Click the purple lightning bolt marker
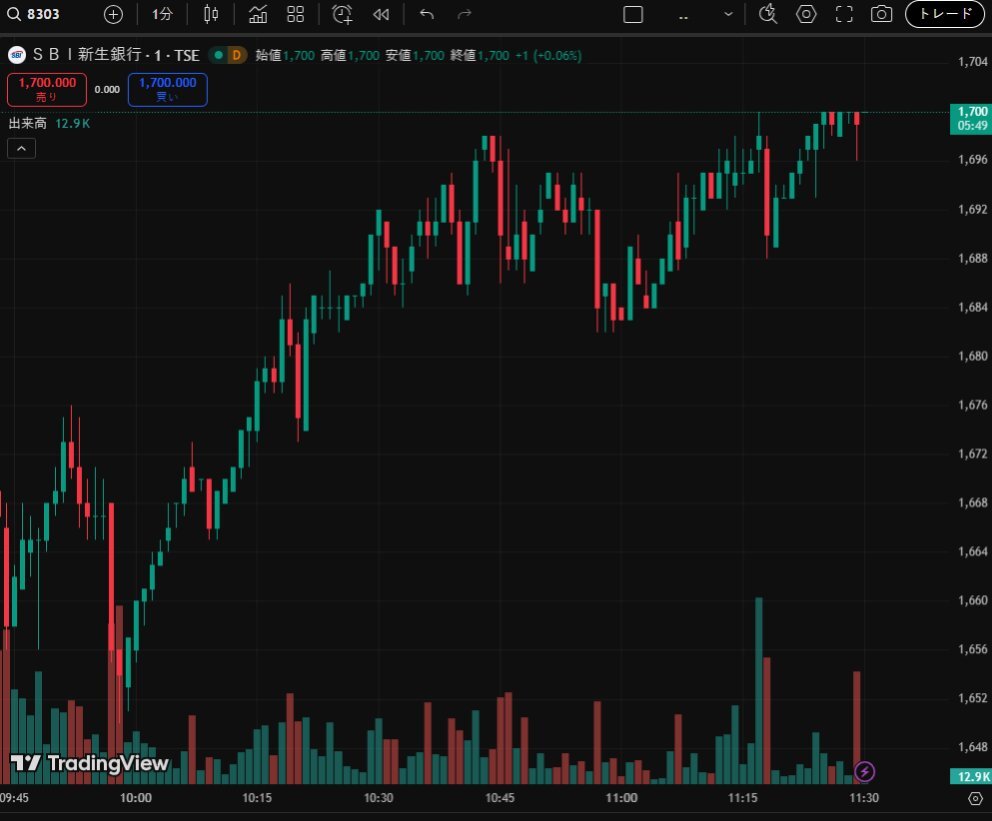The width and height of the screenshot is (992, 821). [x=865, y=771]
